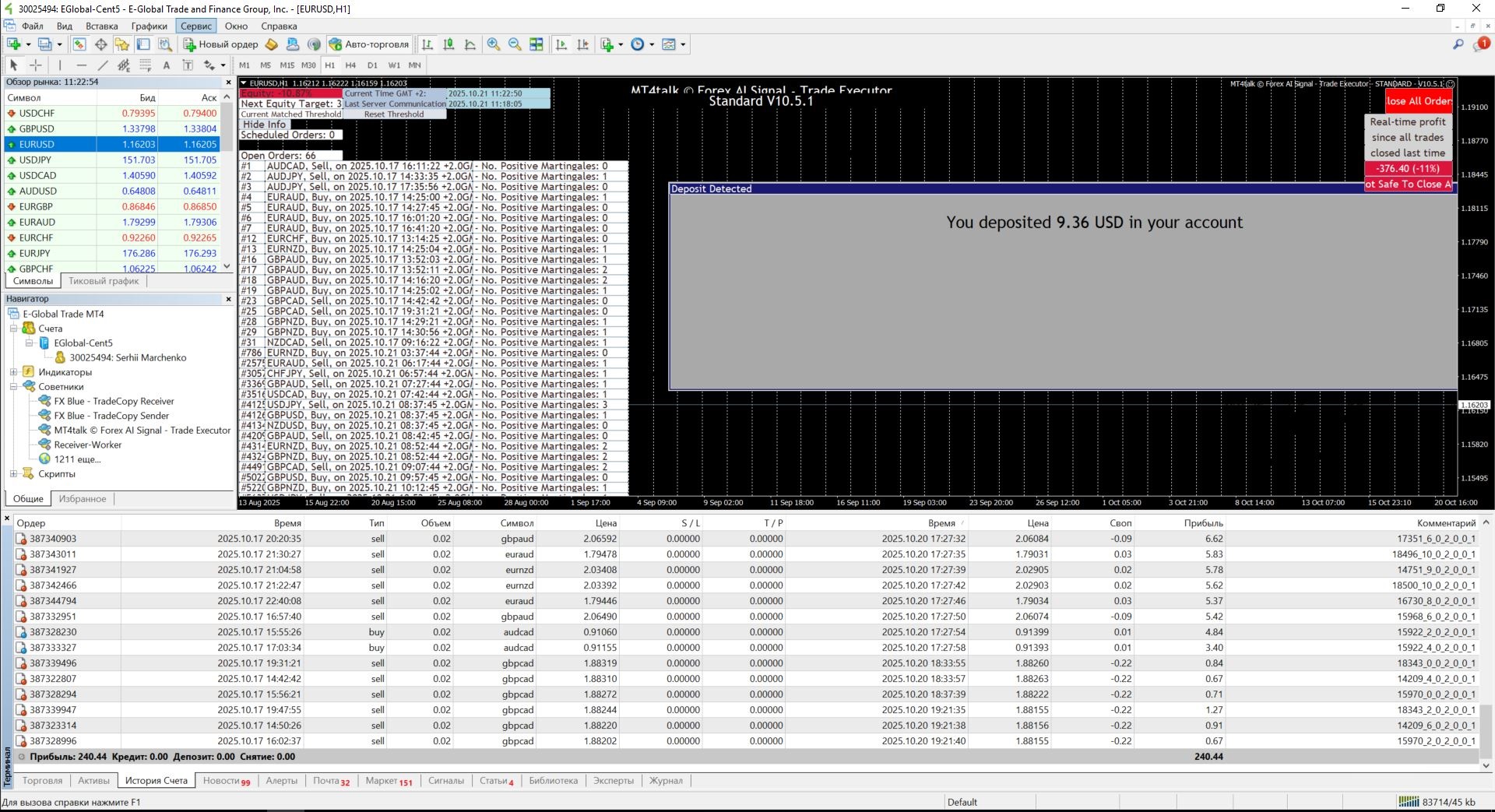
Task: Select the trendline drawing tool
Action: tap(103, 65)
